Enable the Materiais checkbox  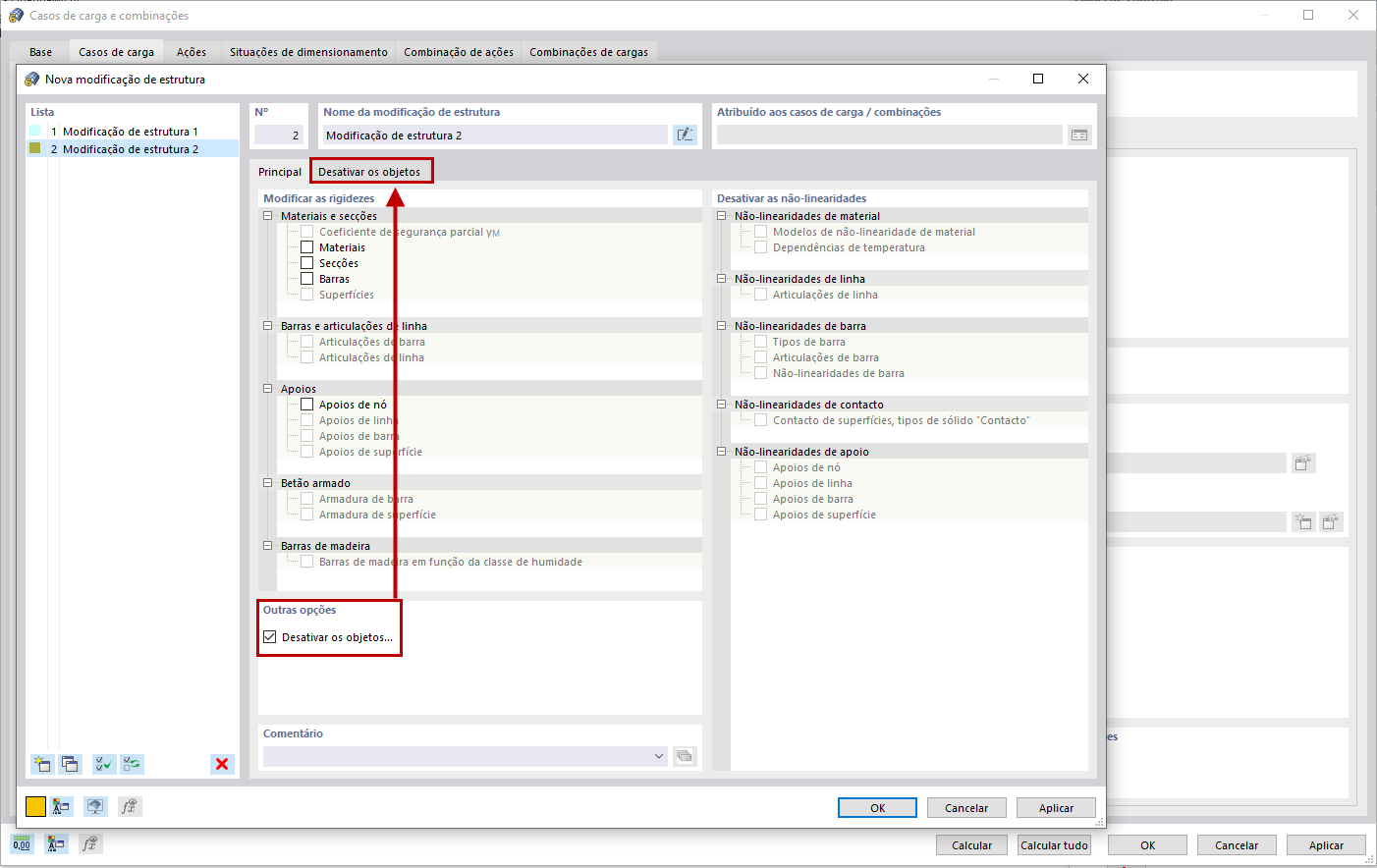point(307,247)
